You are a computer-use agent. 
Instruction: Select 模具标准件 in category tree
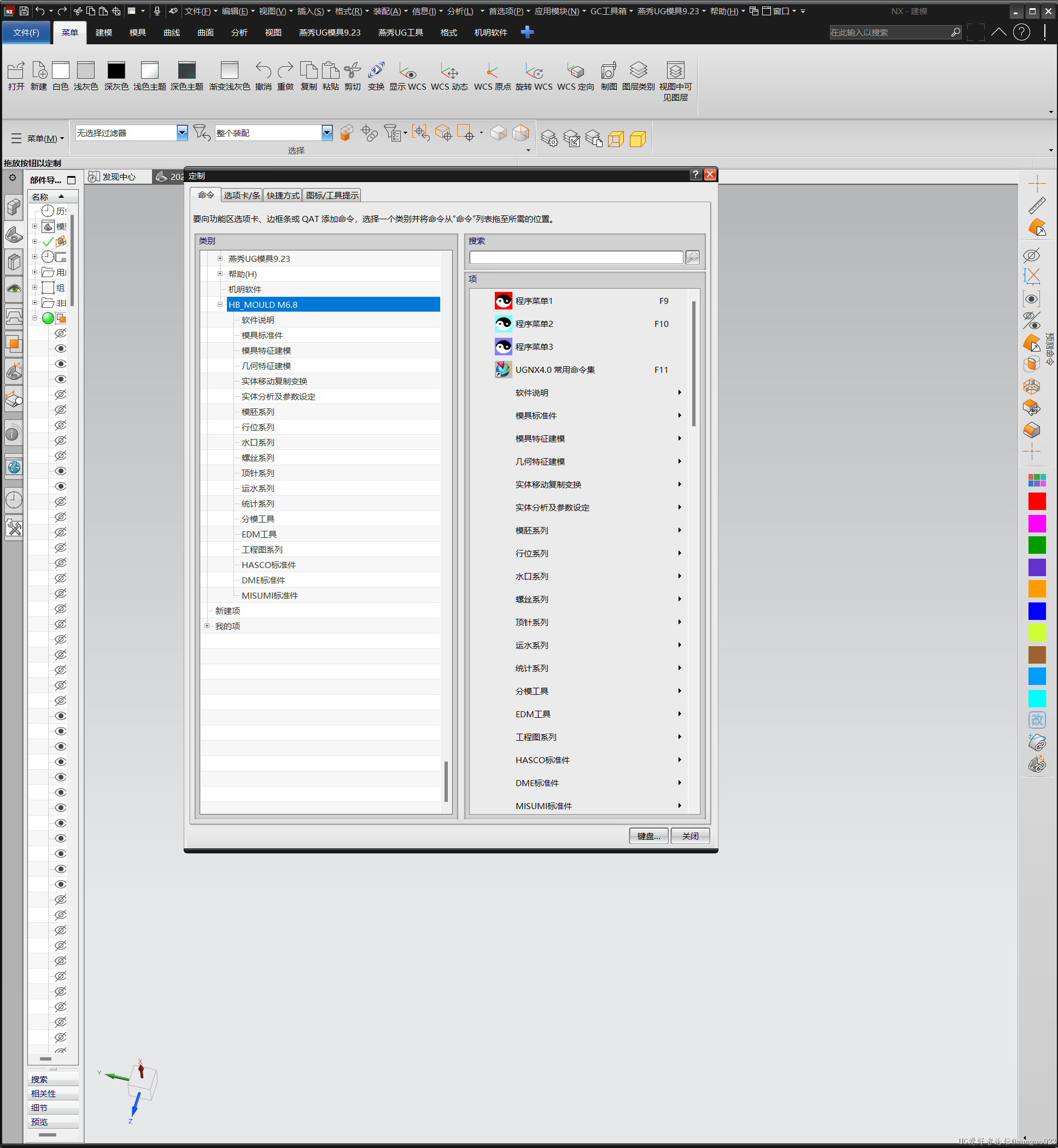tap(262, 335)
